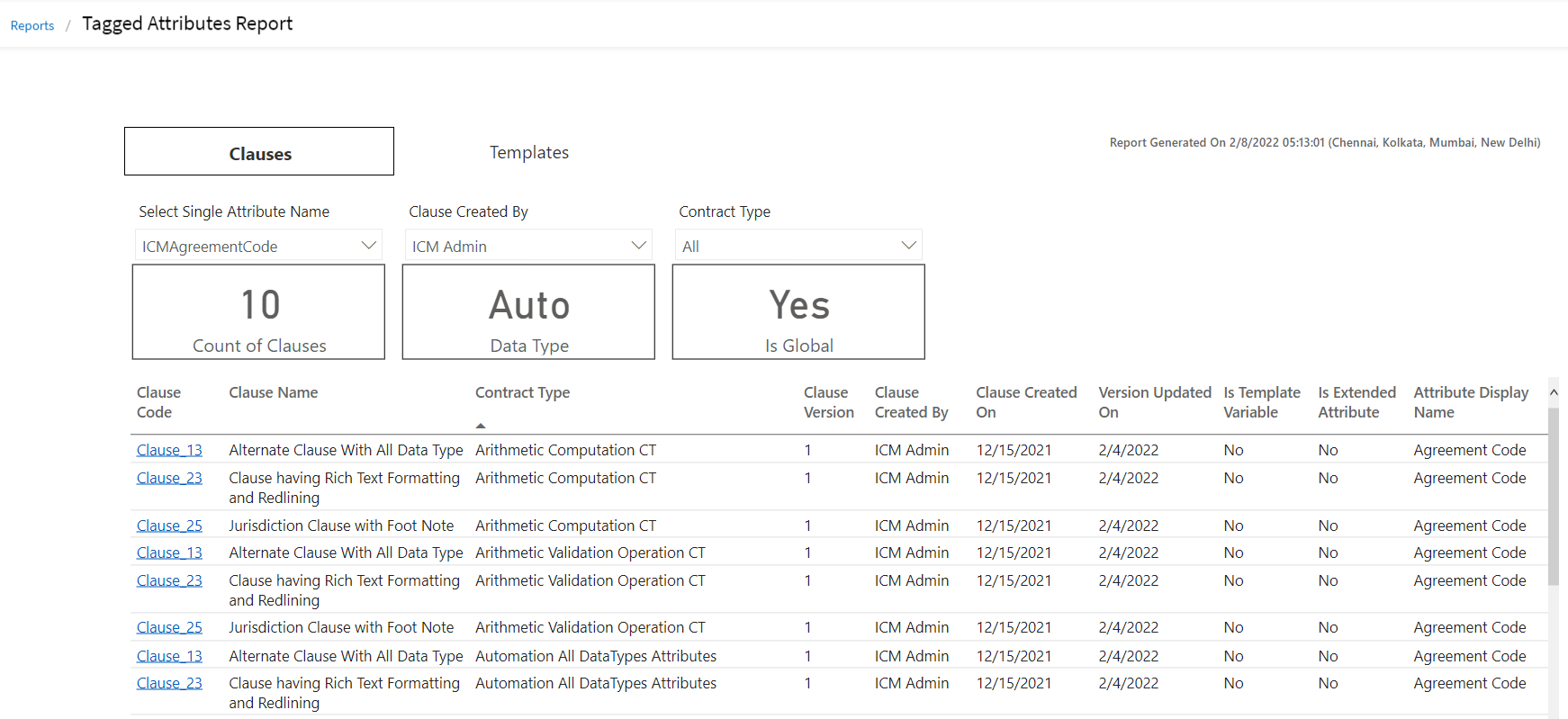Open Clause_13 link in first row
This screenshot has width=1568, height=719.
tap(169, 450)
